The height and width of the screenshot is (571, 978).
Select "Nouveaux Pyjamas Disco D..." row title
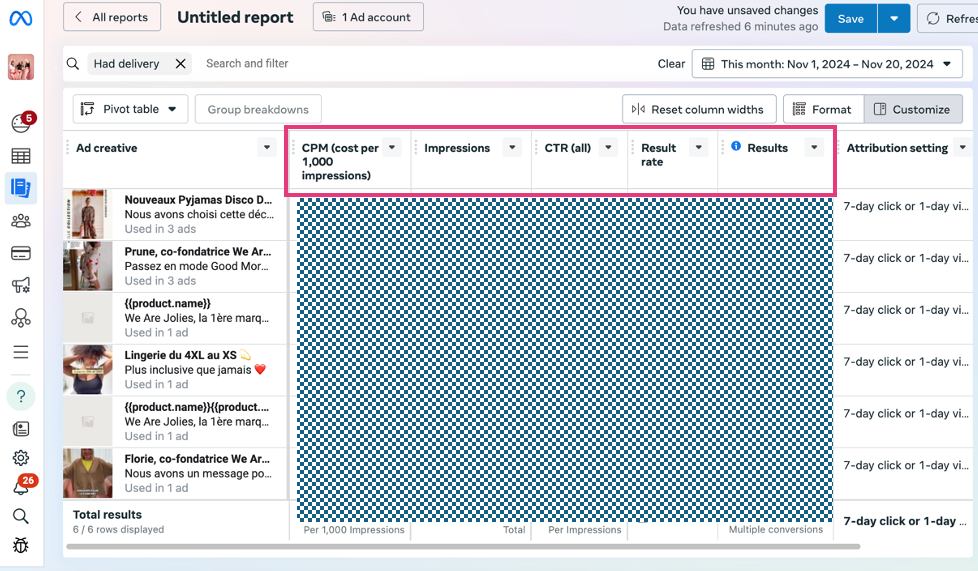coord(198,200)
